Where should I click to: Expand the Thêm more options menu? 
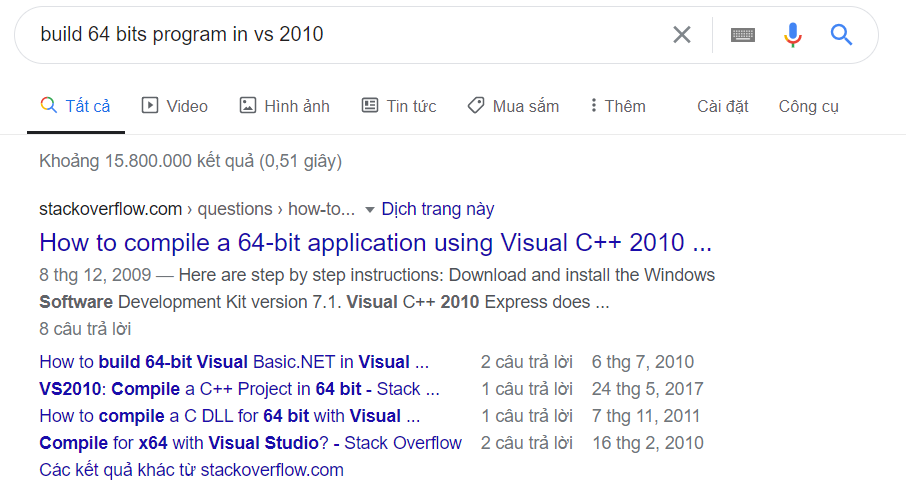coord(617,106)
